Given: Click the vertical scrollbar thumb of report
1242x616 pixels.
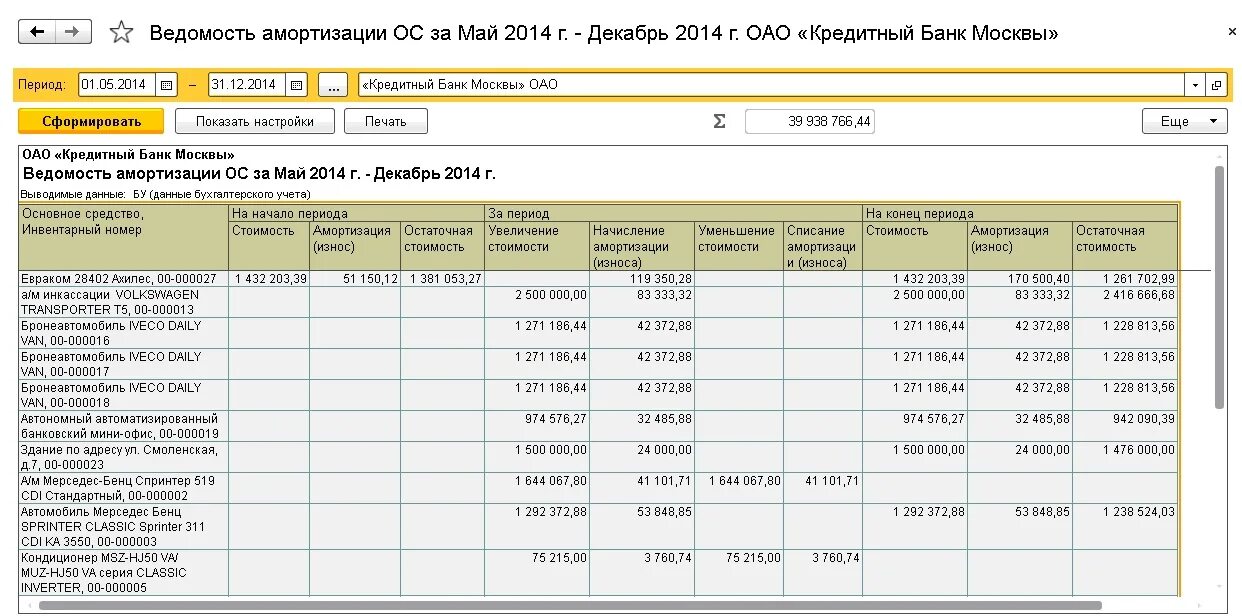Looking at the screenshot, I should point(1219,286).
